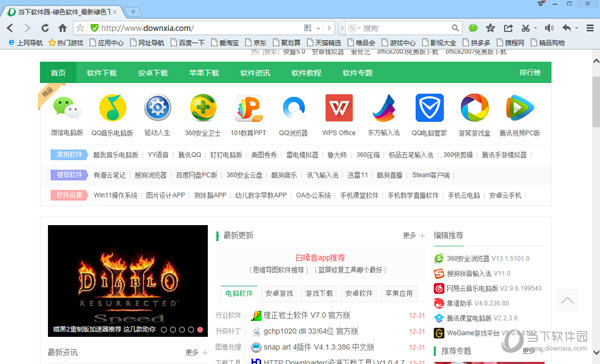This screenshot has width=600, height=364.
Task: Select the last red carousel dot
Action: [200, 330]
